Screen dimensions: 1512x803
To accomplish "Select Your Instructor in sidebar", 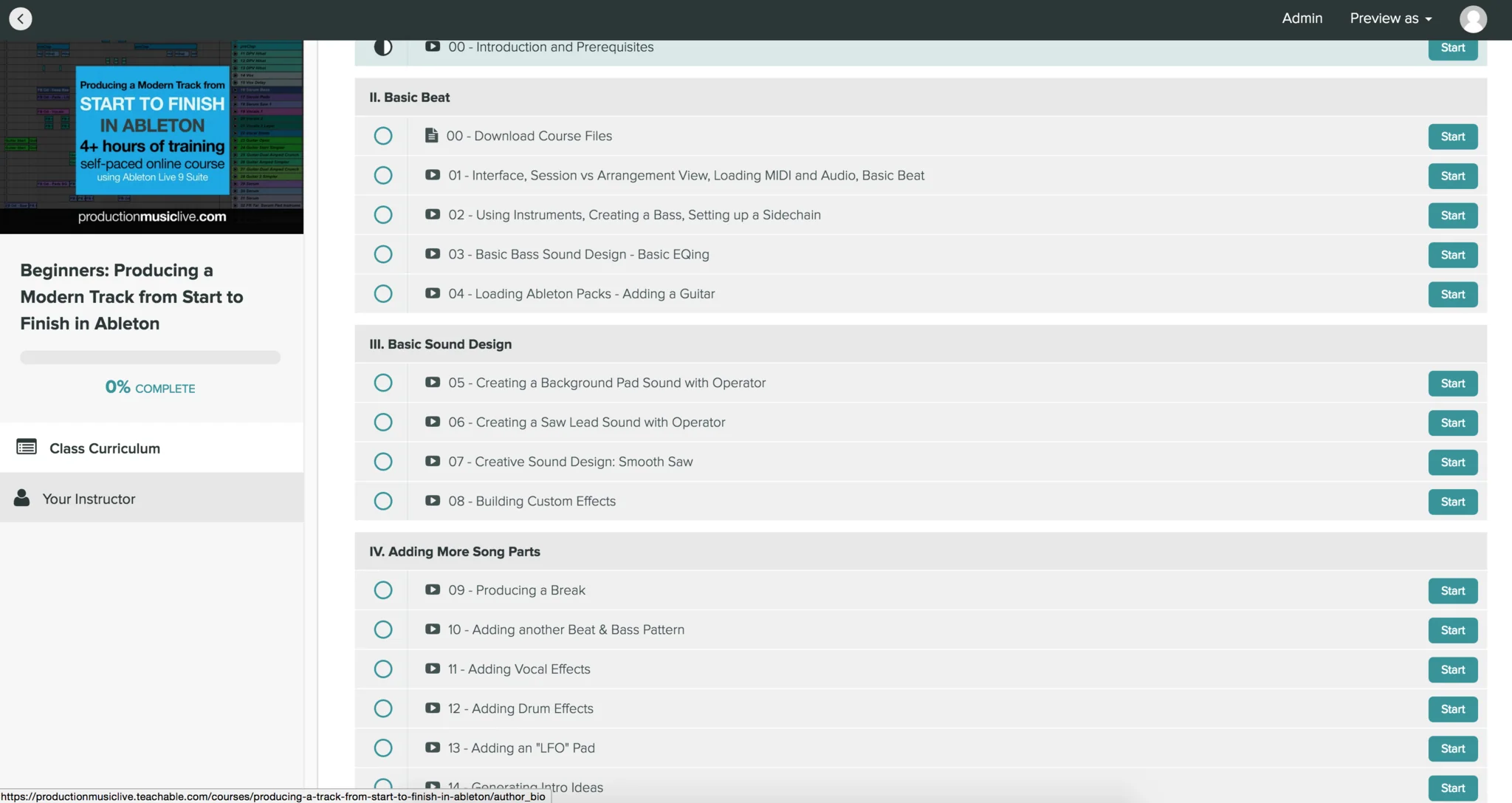I will [x=89, y=499].
